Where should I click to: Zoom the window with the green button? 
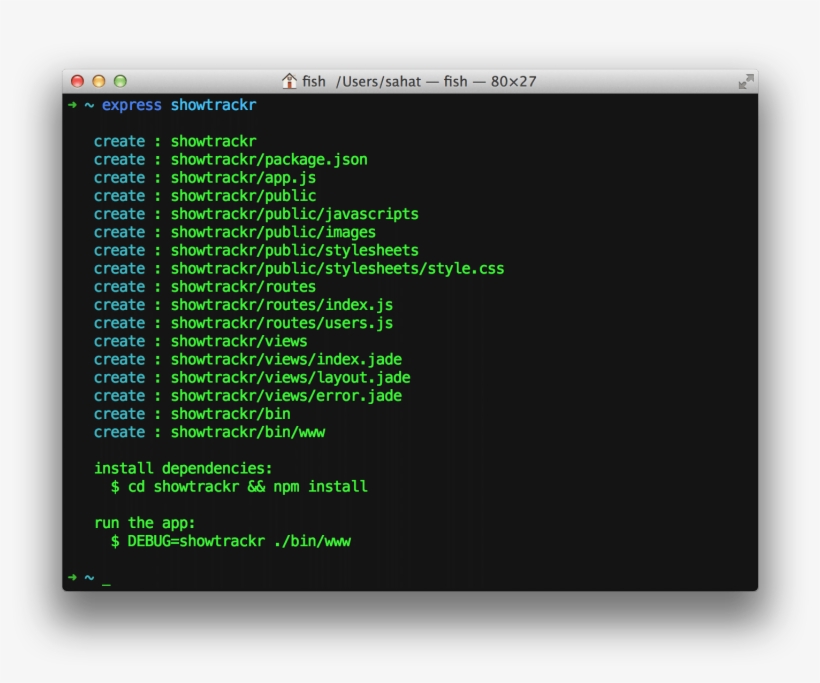(x=120, y=81)
